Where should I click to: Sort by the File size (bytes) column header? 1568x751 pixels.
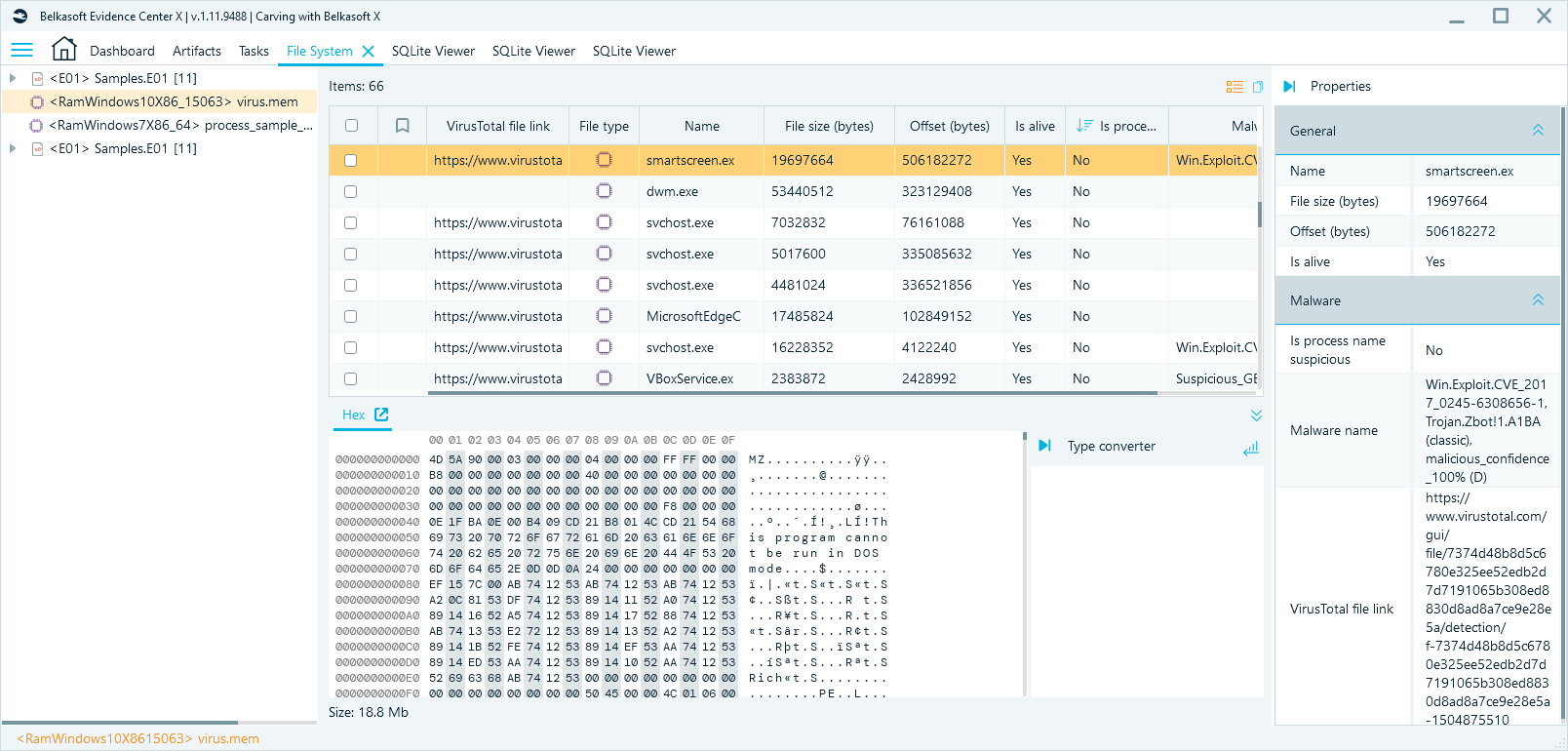pos(829,126)
